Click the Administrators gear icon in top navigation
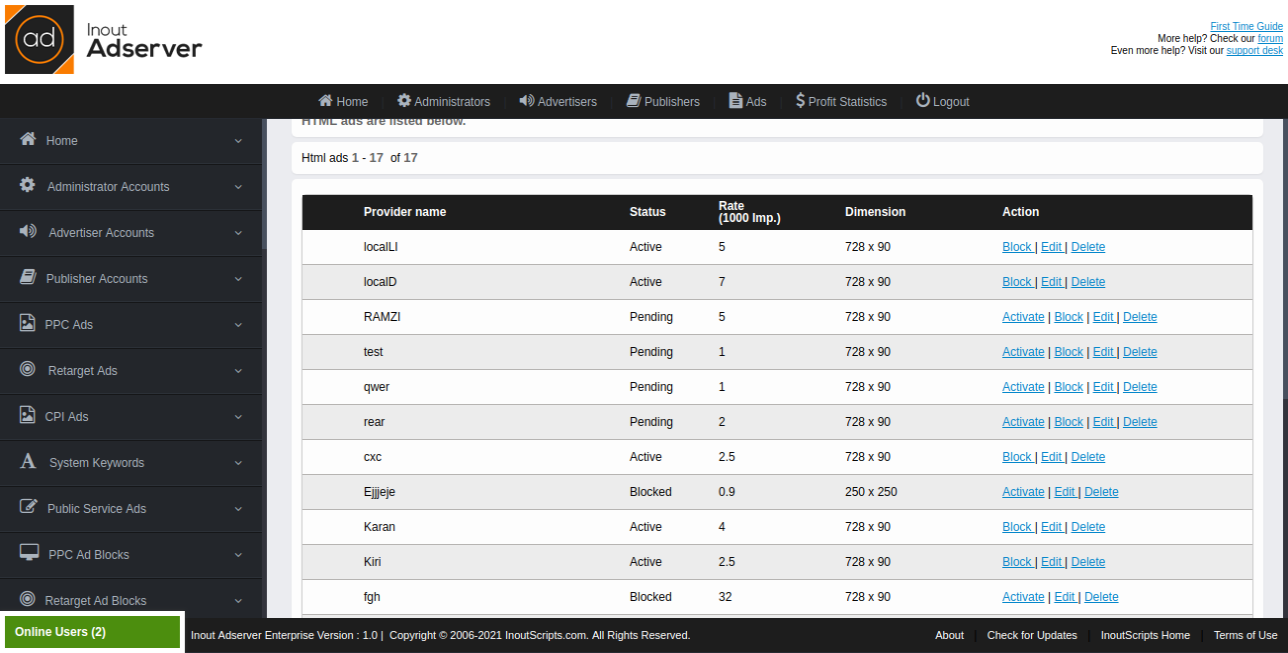The width and height of the screenshot is (1288, 653). pos(404,100)
